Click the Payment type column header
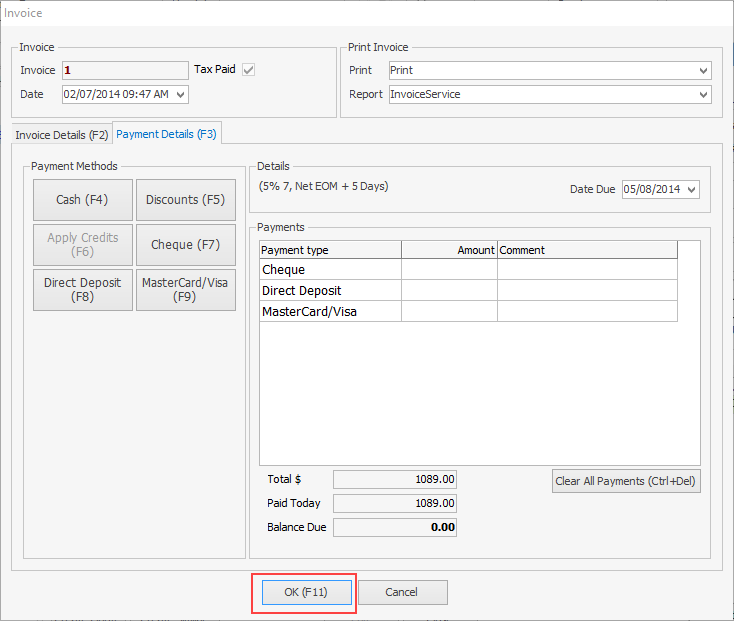Image resolution: width=734 pixels, height=621 pixels. 330,250
